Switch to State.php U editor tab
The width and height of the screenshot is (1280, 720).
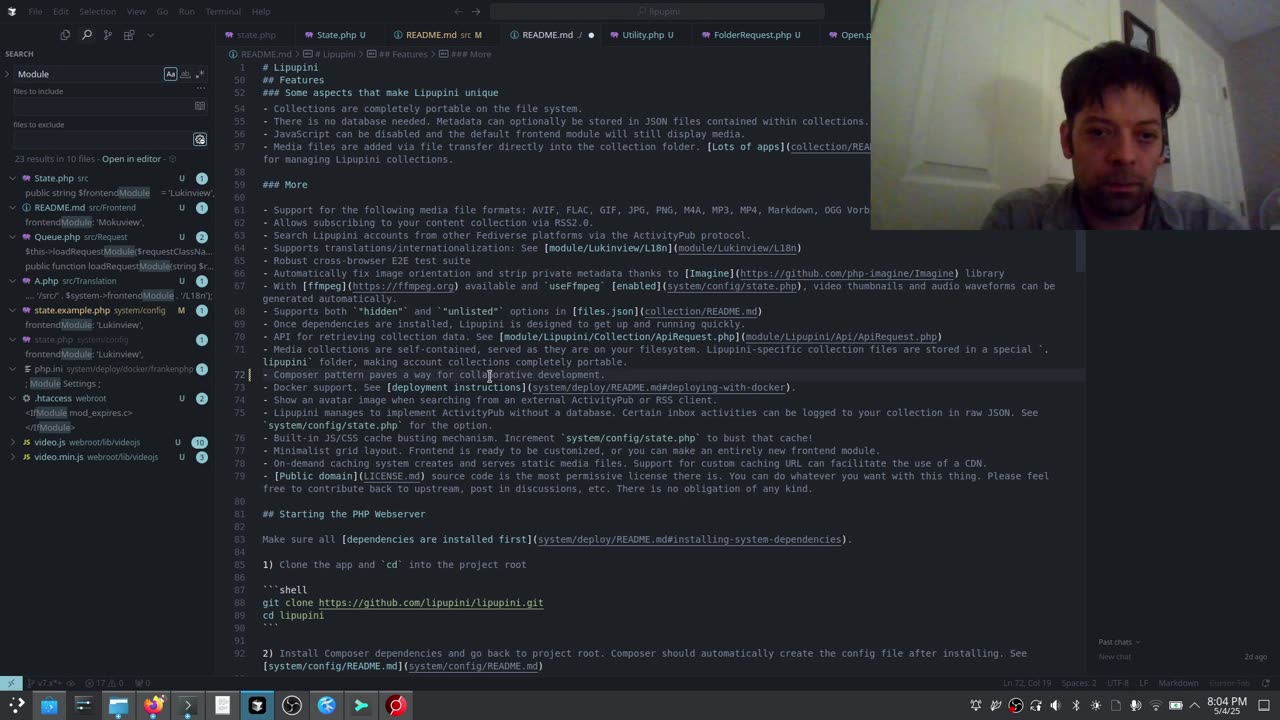coord(335,35)
